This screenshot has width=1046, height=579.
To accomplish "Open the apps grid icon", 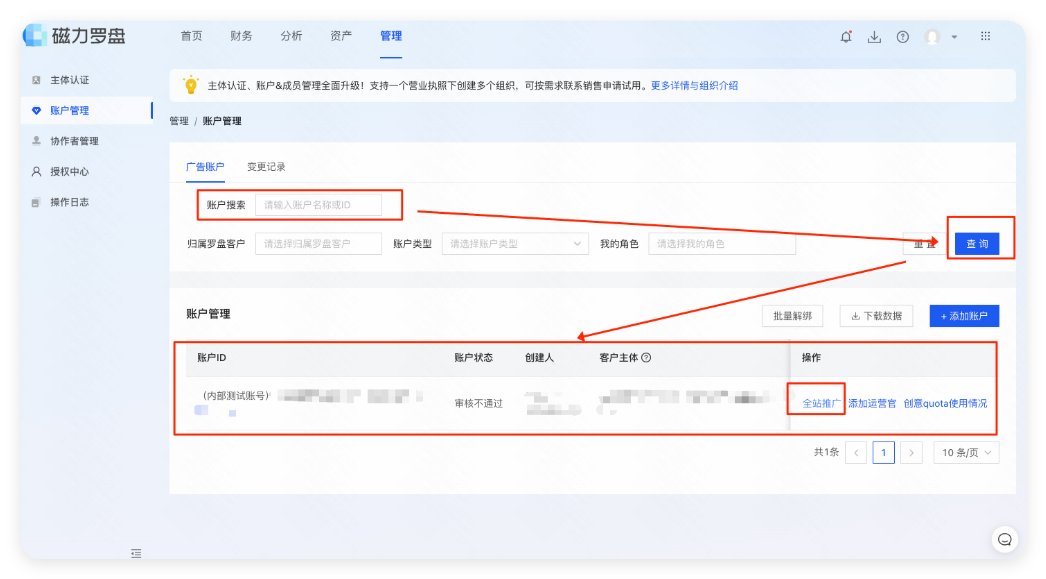I will click(985, 36).
